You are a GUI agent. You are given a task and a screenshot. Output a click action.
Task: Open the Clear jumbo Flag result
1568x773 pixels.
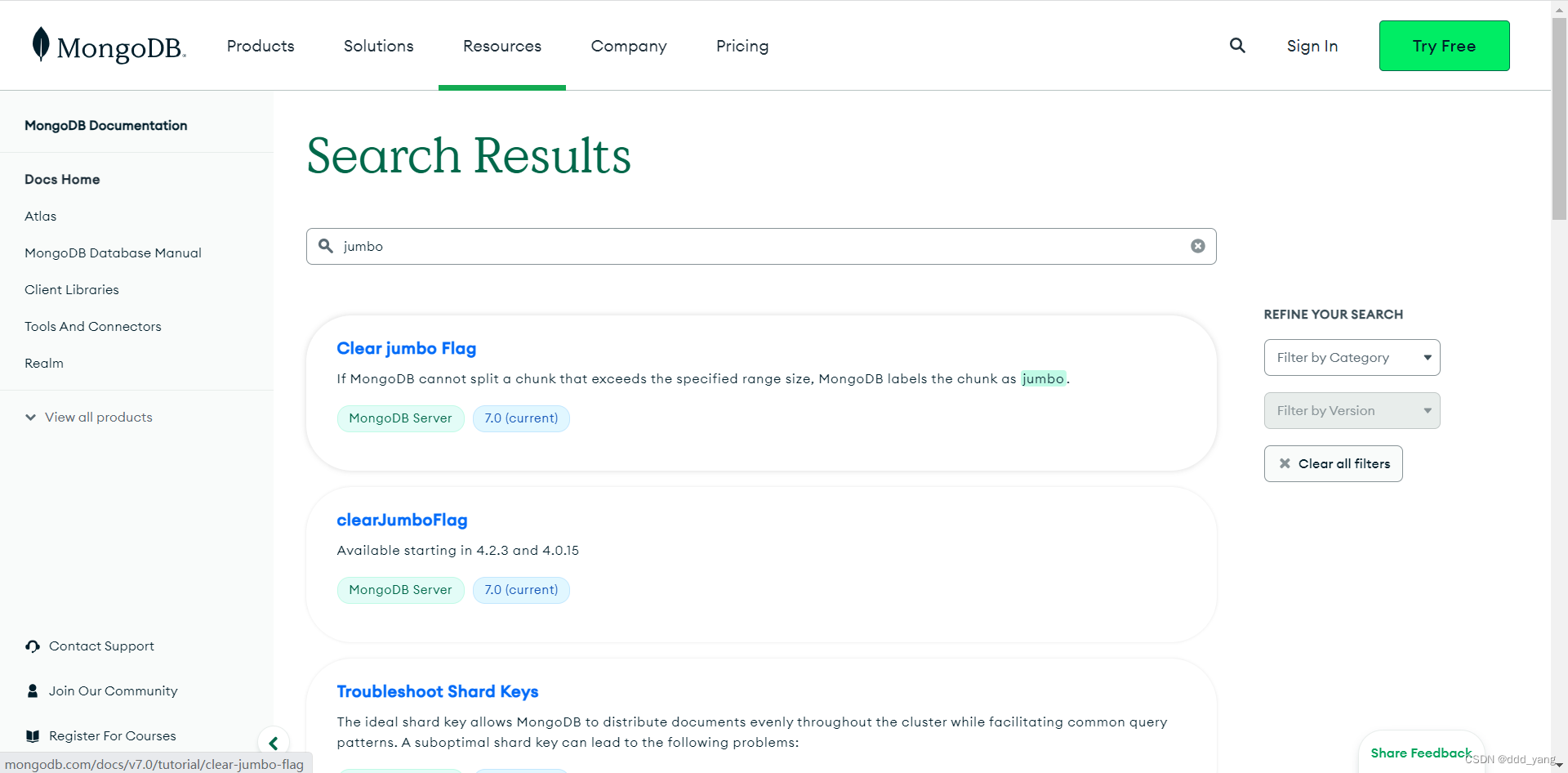(x=406, y=348)
